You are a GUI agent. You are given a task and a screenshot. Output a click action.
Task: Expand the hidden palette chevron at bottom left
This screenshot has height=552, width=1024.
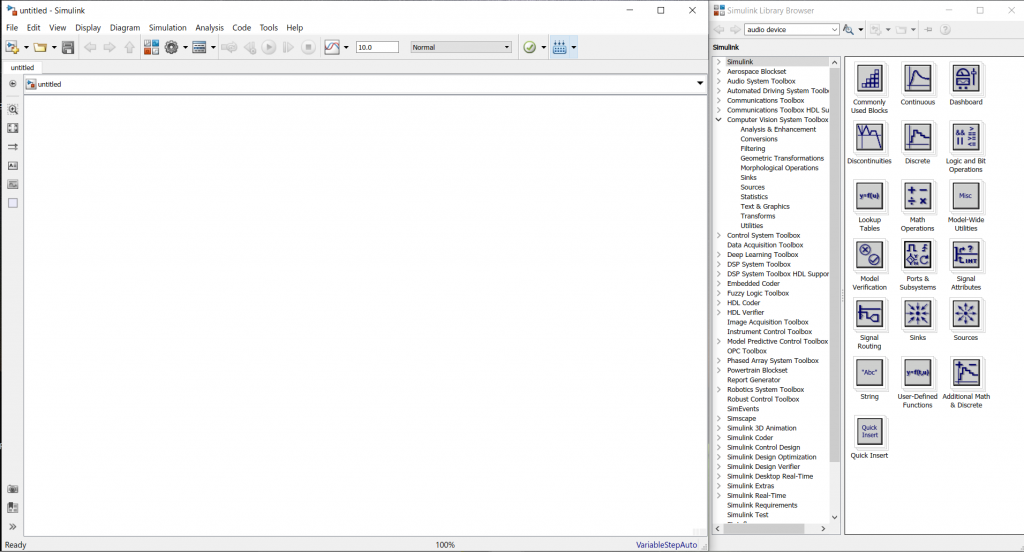pos(12,527)
